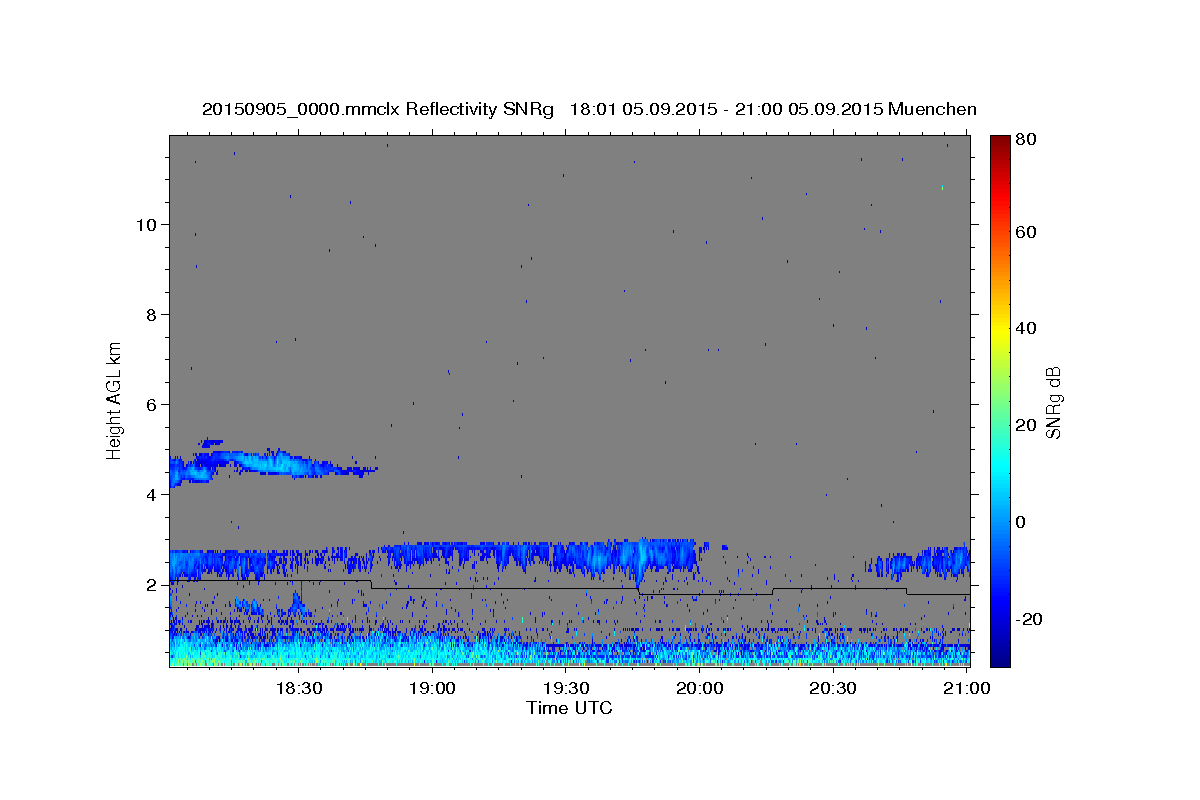Click the colorbar value -20

tap(1030, 619)
